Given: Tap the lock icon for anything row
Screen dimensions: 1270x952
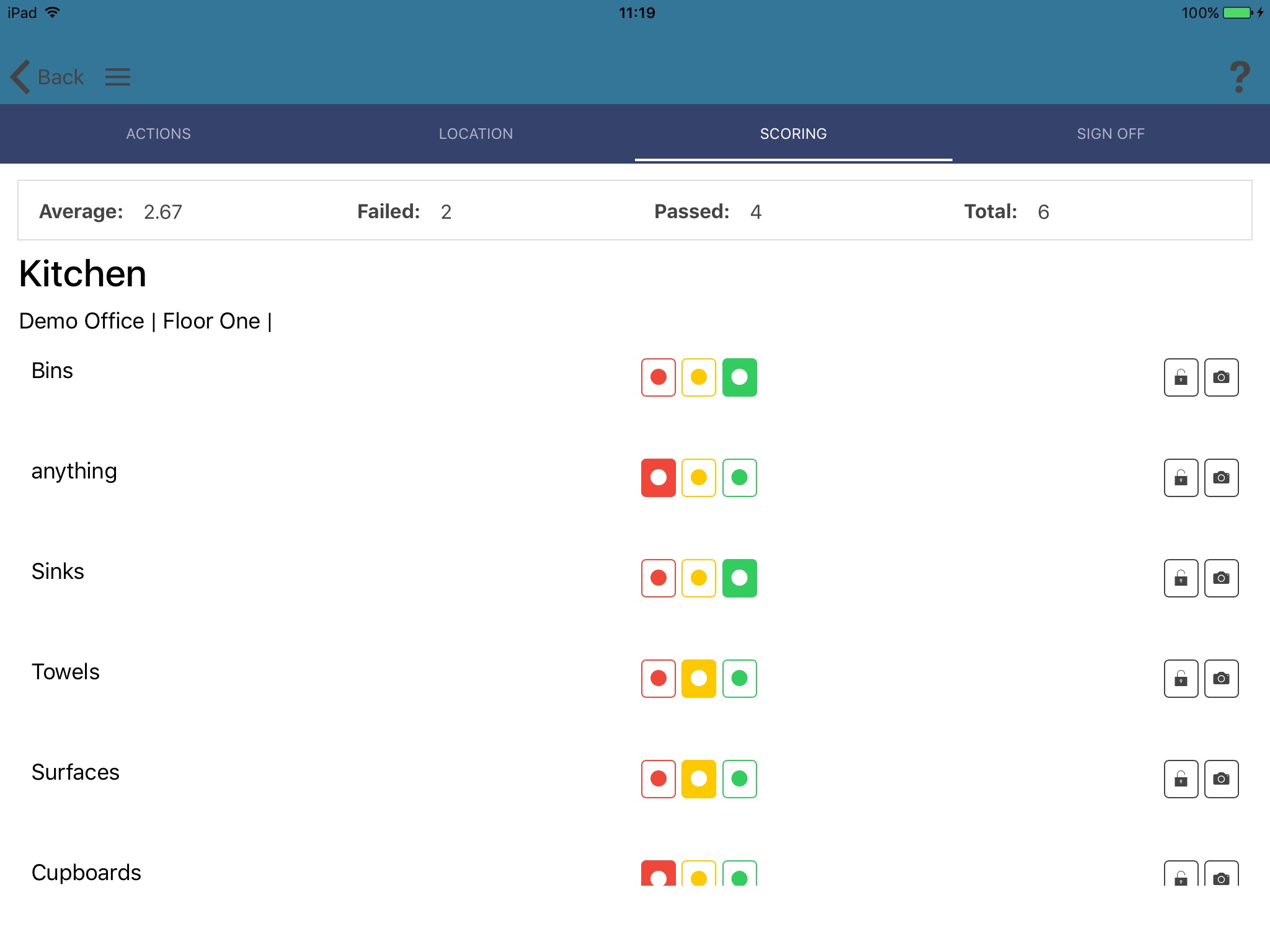Looking at the screenshot, I should point(1181,478).
